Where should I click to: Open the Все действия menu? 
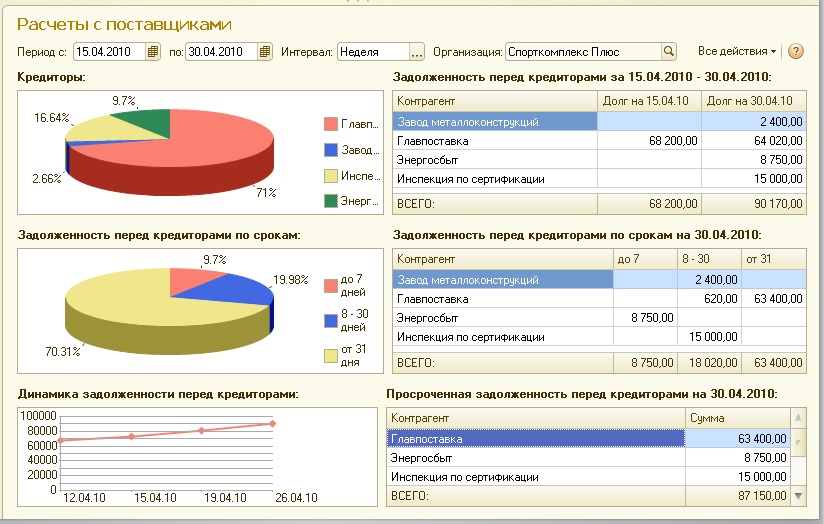[x=736, y=52]
